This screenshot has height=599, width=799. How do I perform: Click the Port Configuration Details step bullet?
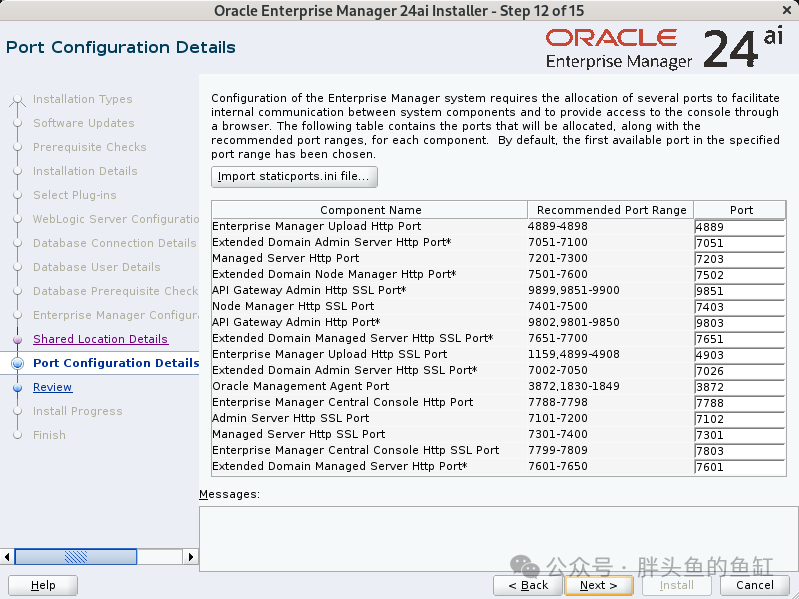(17, 363)
